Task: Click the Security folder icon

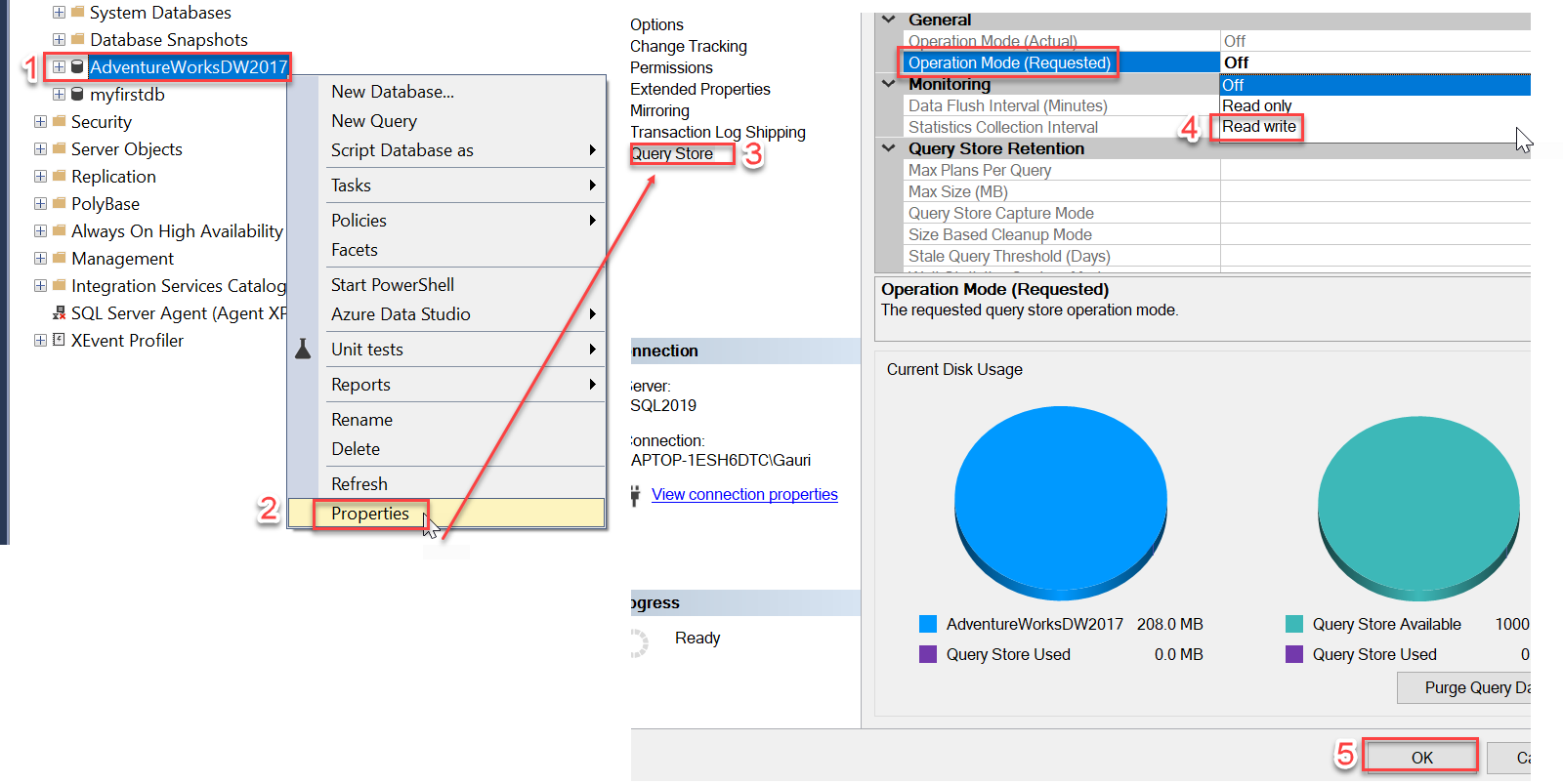Action: (59, 122)
